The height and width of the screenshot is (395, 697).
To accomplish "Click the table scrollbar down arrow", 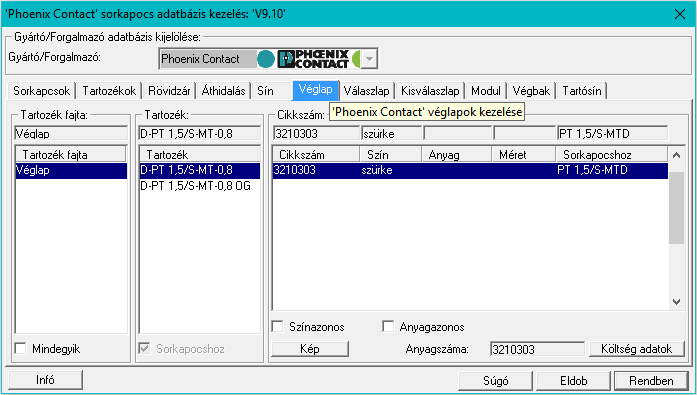I will [677, 302].
